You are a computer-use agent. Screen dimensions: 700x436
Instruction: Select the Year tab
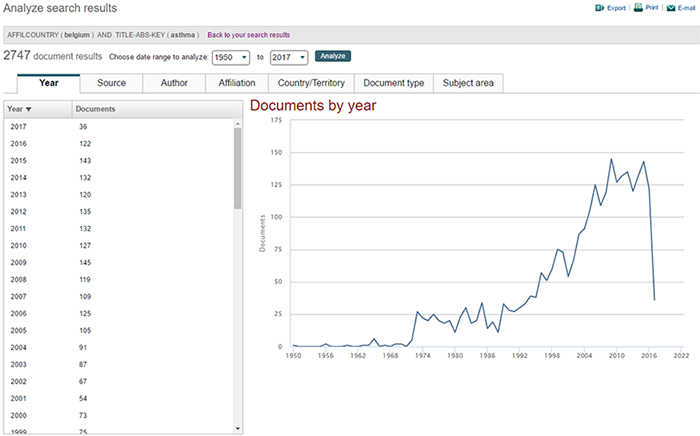(x=48, y=83)
